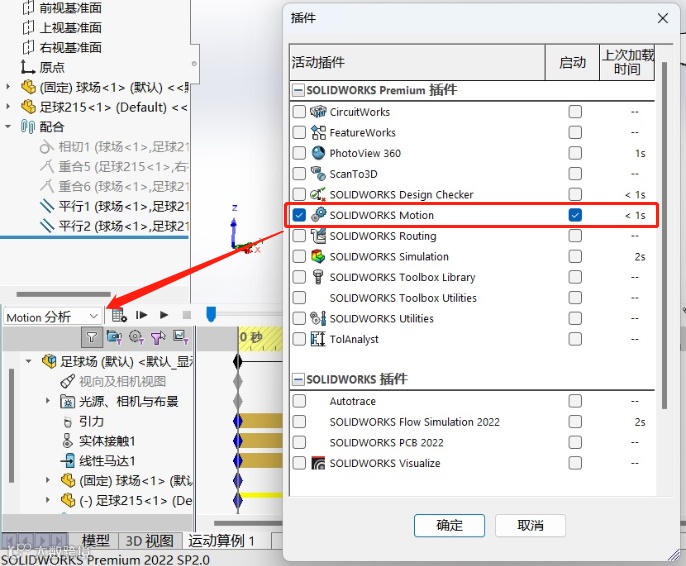Select the 线性马达1 motor icon

click(67, 461)
